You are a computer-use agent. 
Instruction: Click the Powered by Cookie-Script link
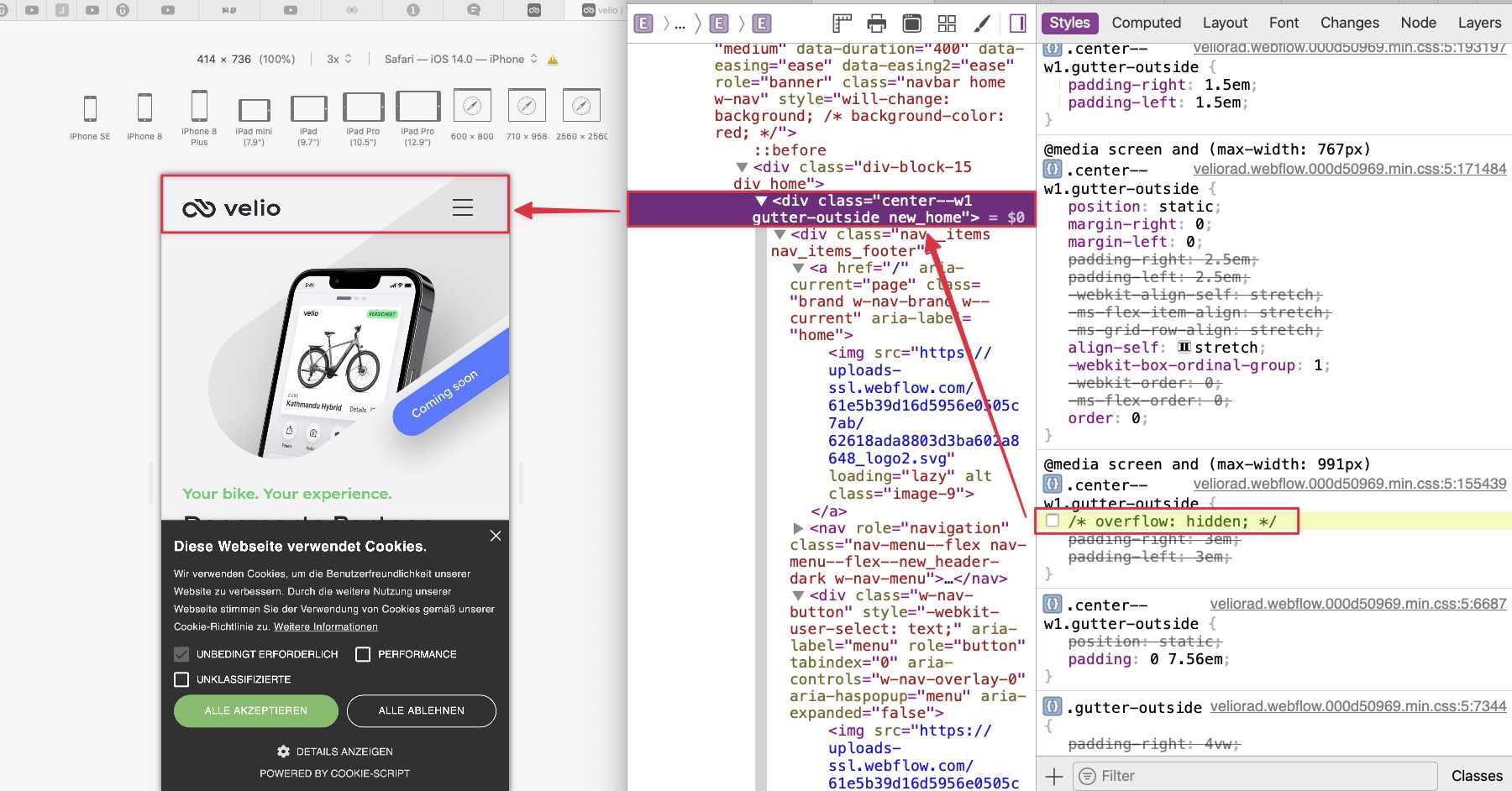coord(335,773)
